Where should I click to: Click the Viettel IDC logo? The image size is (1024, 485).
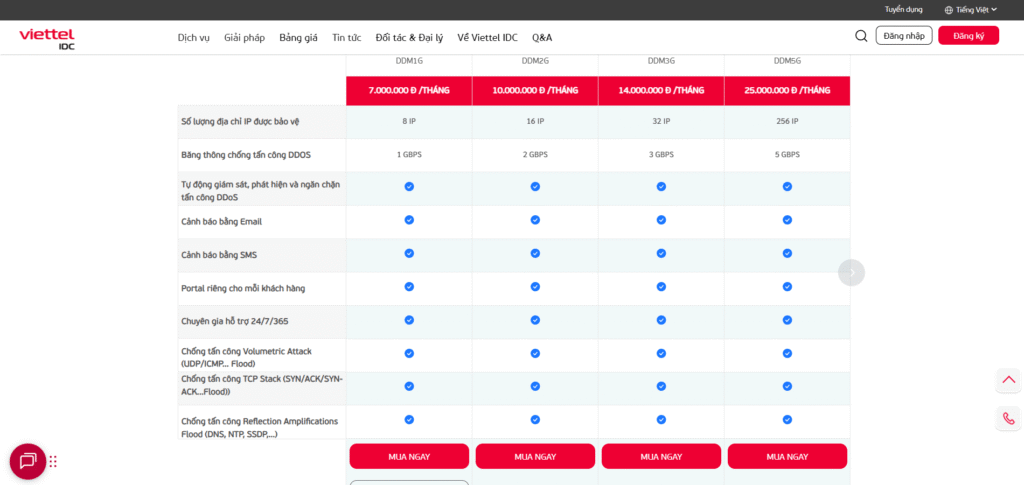point(47,38)
